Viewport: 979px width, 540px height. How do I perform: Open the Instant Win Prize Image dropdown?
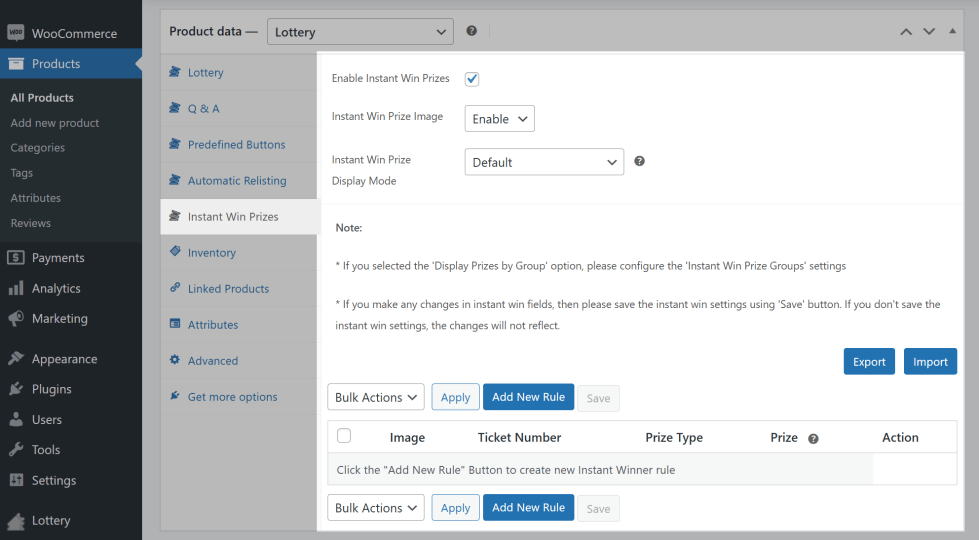[x=499, y=119]
